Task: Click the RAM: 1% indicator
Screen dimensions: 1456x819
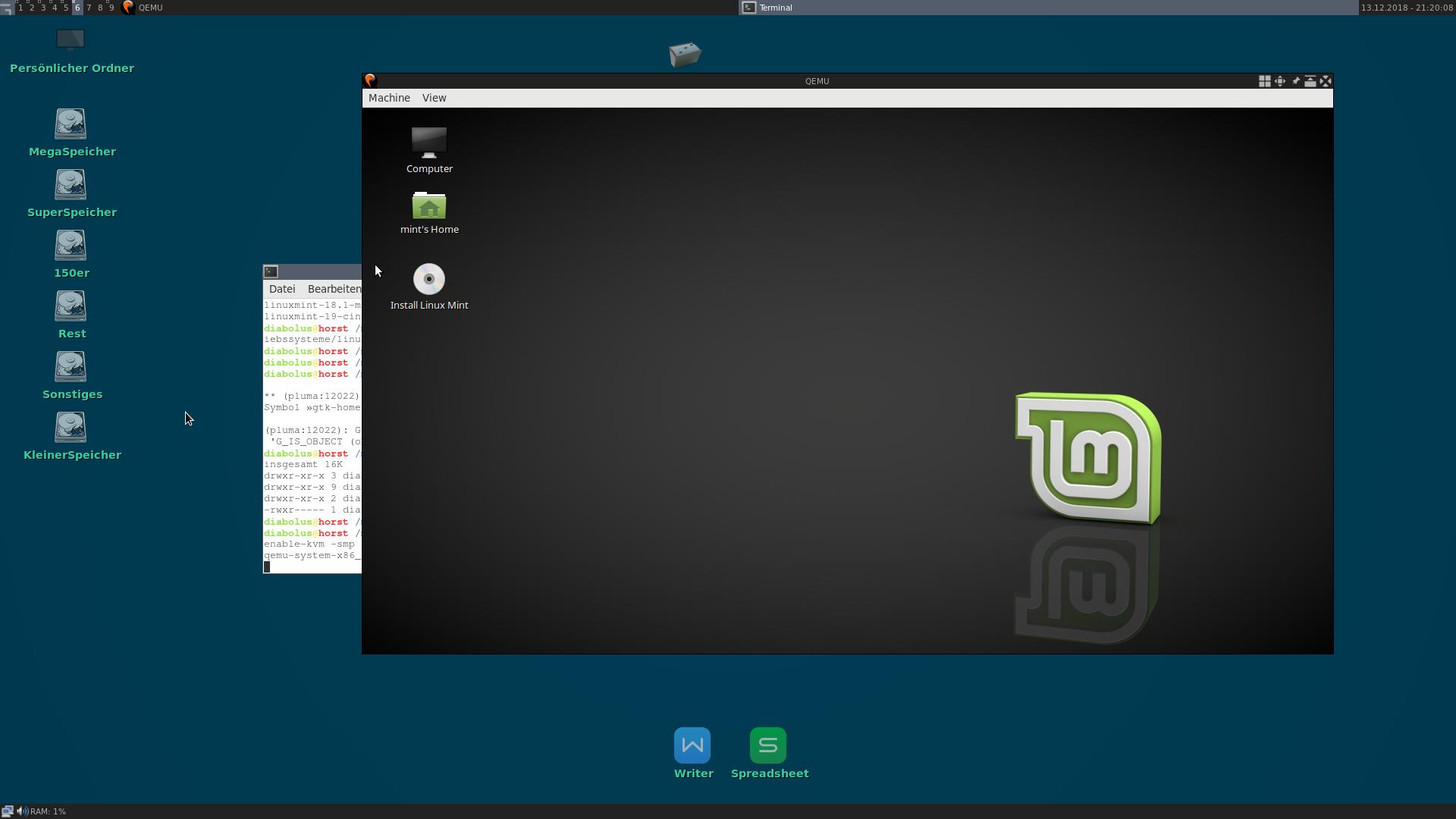Action: [x=48, y=811]
